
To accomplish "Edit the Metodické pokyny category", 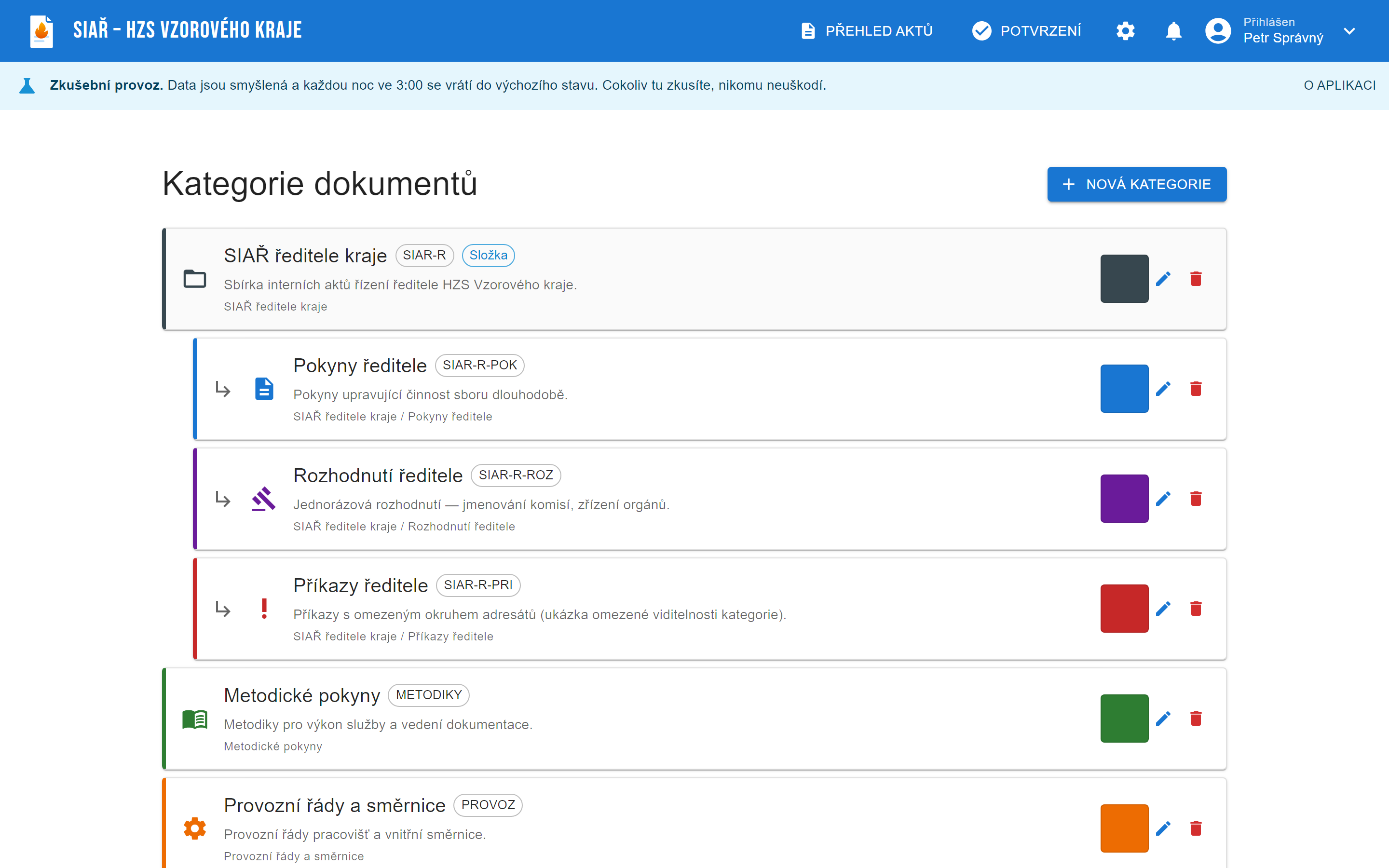I will [x=1163, y=719].
